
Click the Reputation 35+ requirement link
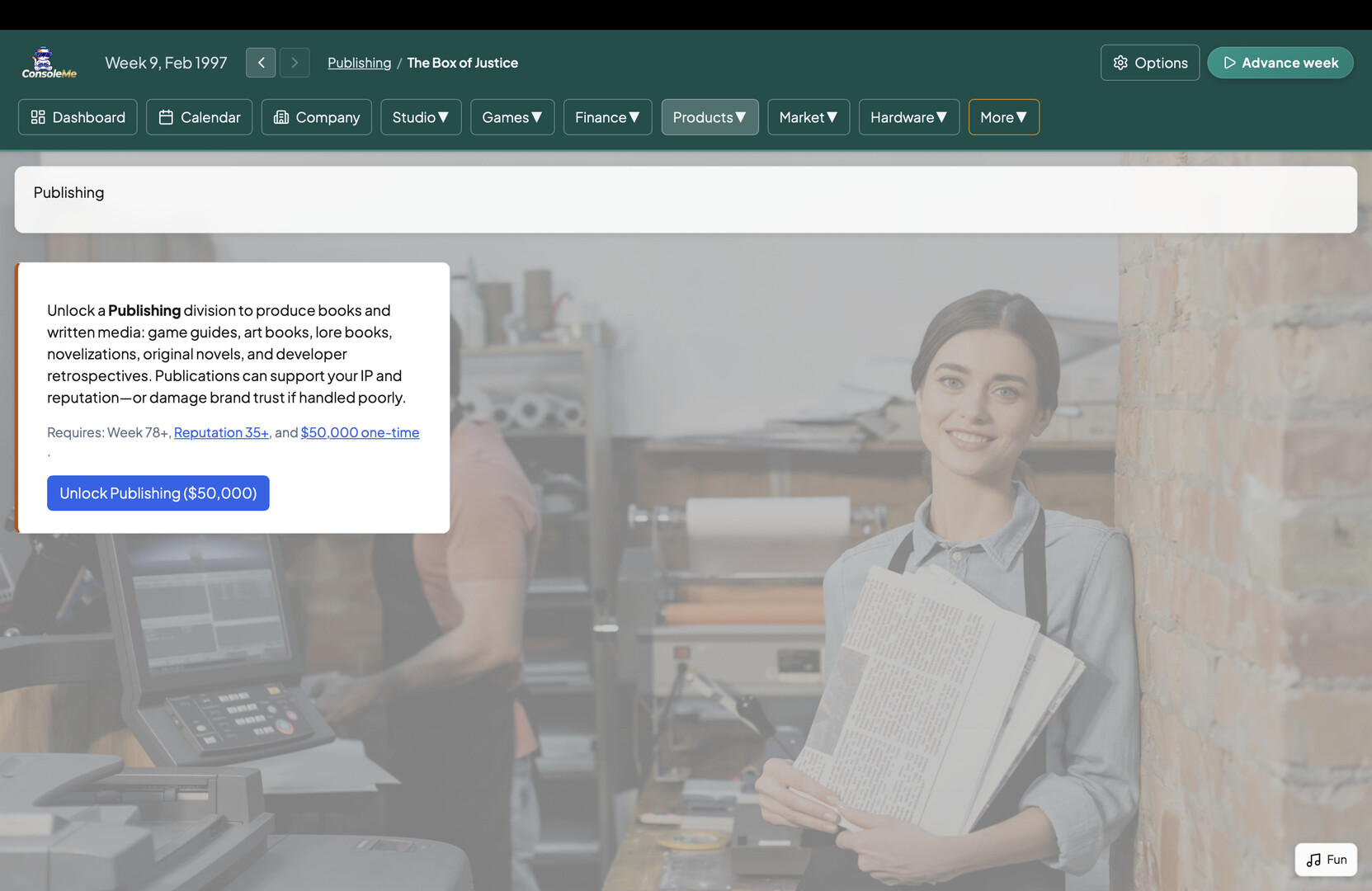[x=221, y=432]
